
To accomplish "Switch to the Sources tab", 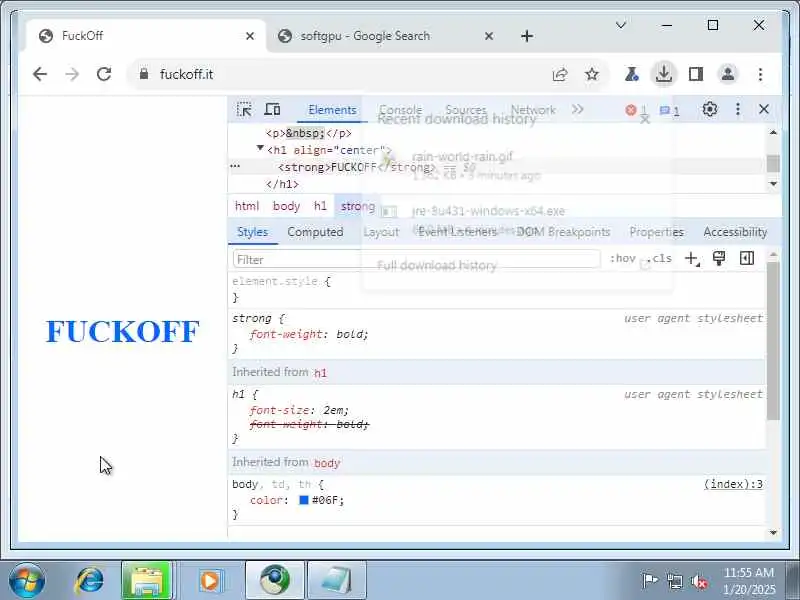I will 466,110.
